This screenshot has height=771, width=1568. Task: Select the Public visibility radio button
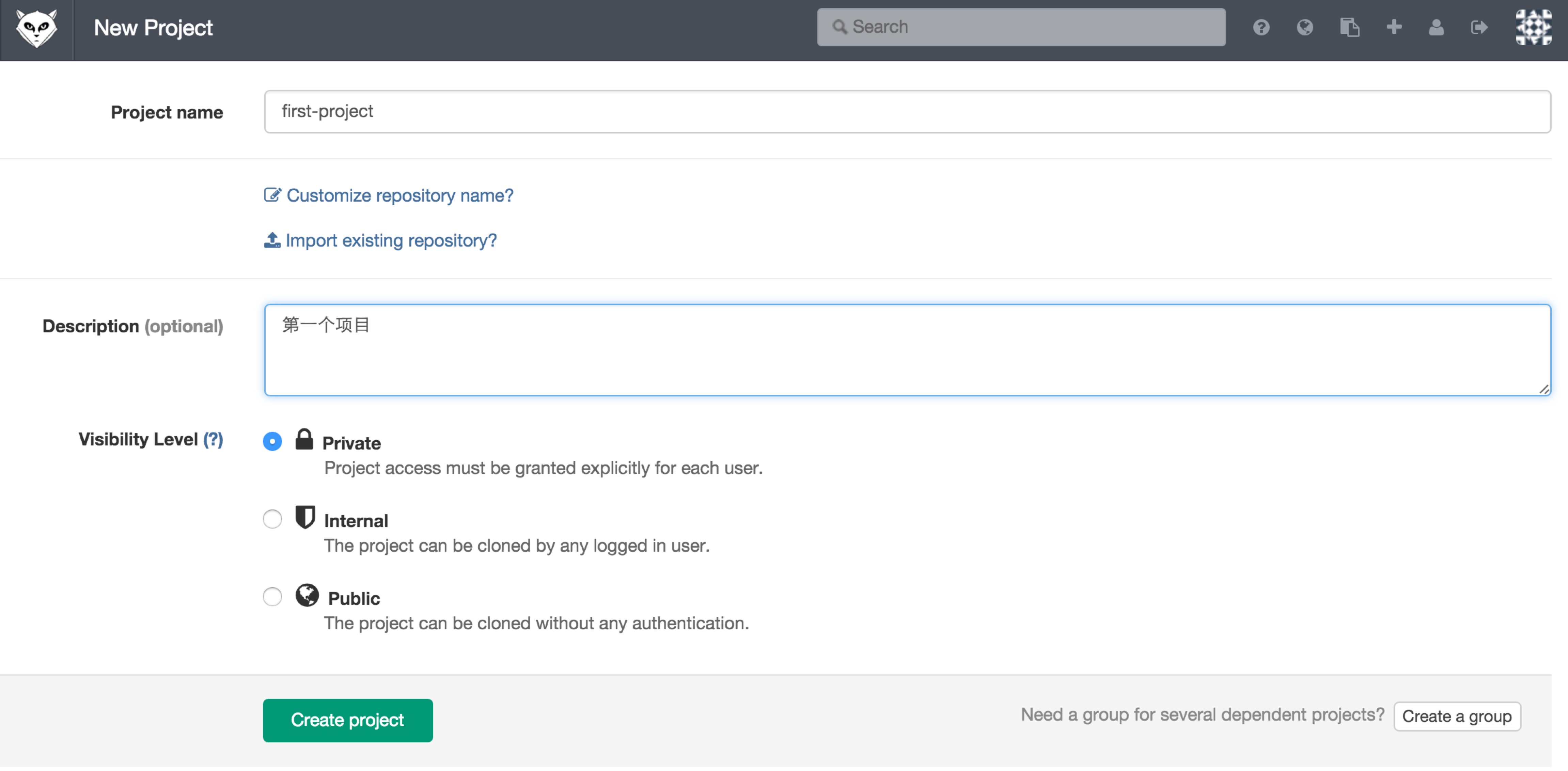click(x=272, y=596)
